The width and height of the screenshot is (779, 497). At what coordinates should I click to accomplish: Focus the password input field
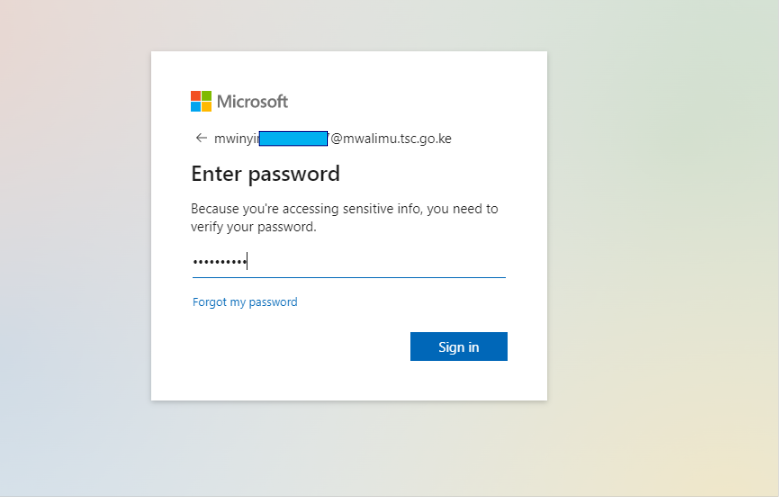click(348, 262)
